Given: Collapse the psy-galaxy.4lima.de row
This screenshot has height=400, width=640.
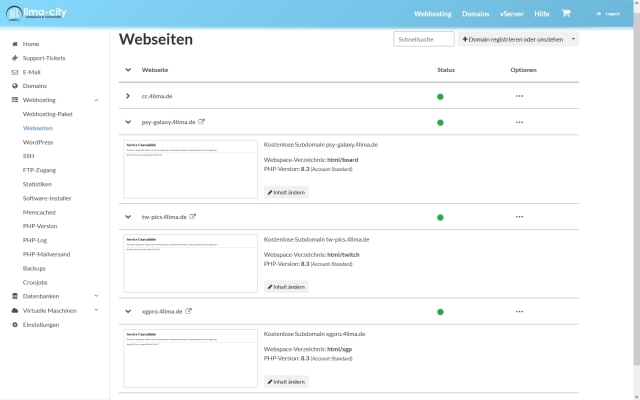Looking at the screenshot, I should (128, 122).
